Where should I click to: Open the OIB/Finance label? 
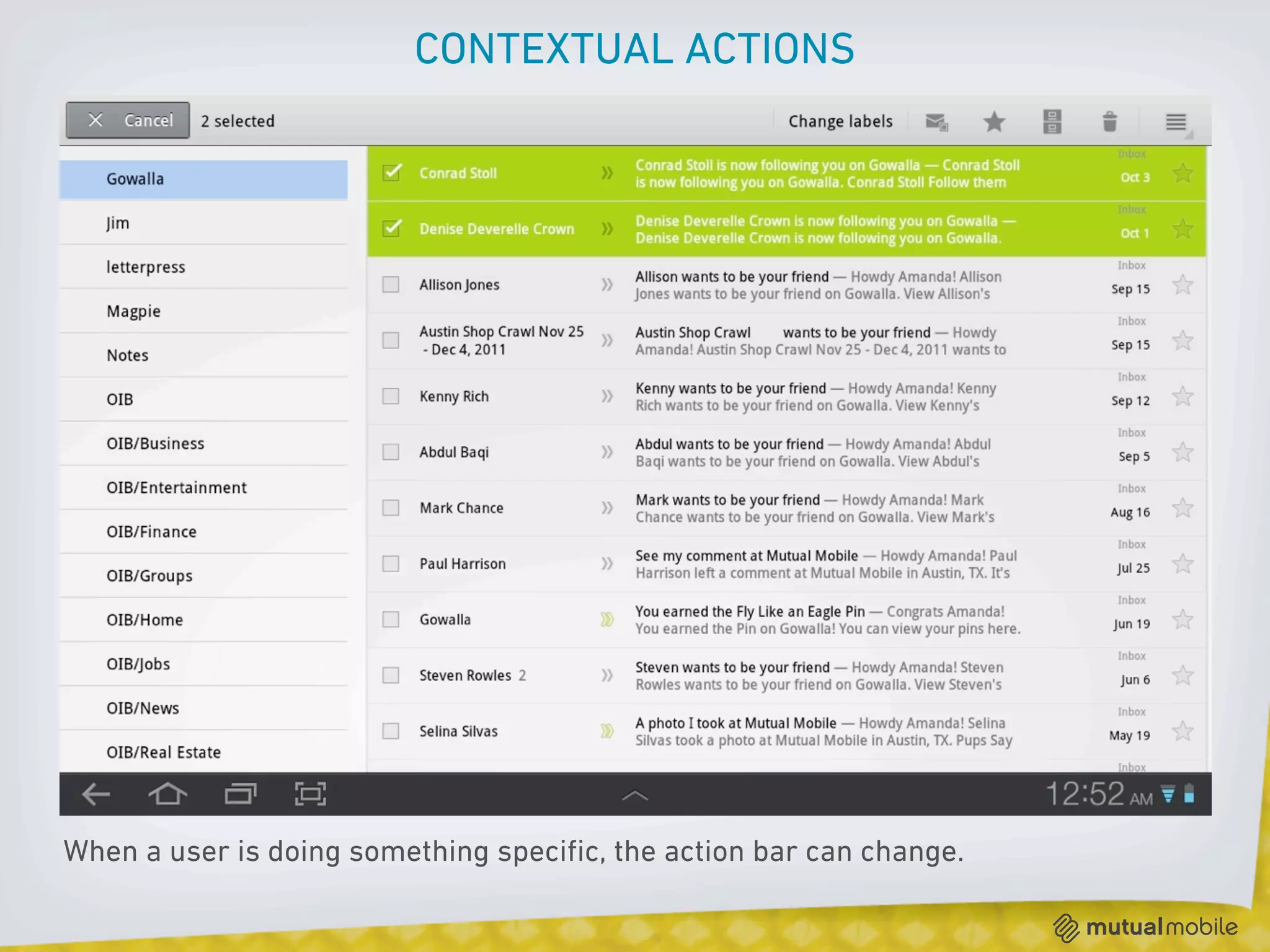(203, 532)
